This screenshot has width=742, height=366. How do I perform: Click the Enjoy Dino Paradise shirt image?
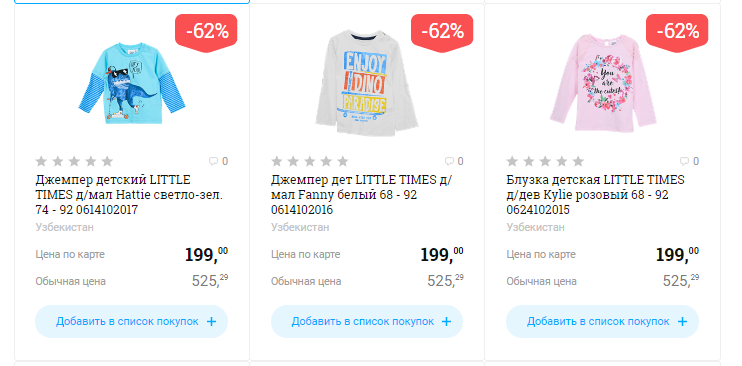[x=366, y=83]
